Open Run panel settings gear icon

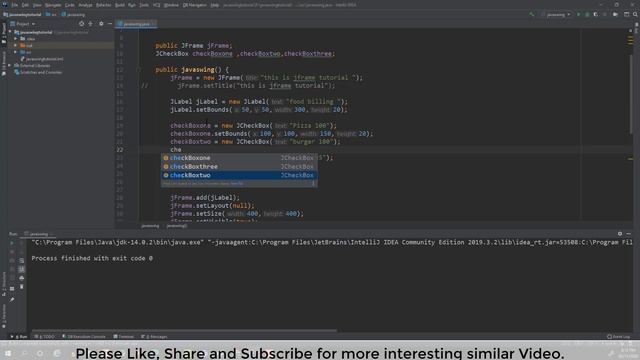tap(620, 234)
